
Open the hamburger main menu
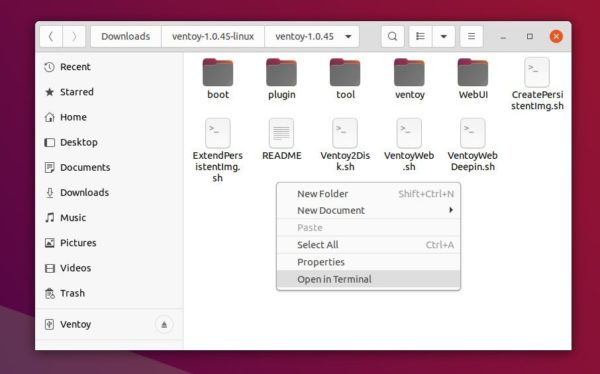coord(471,36)
